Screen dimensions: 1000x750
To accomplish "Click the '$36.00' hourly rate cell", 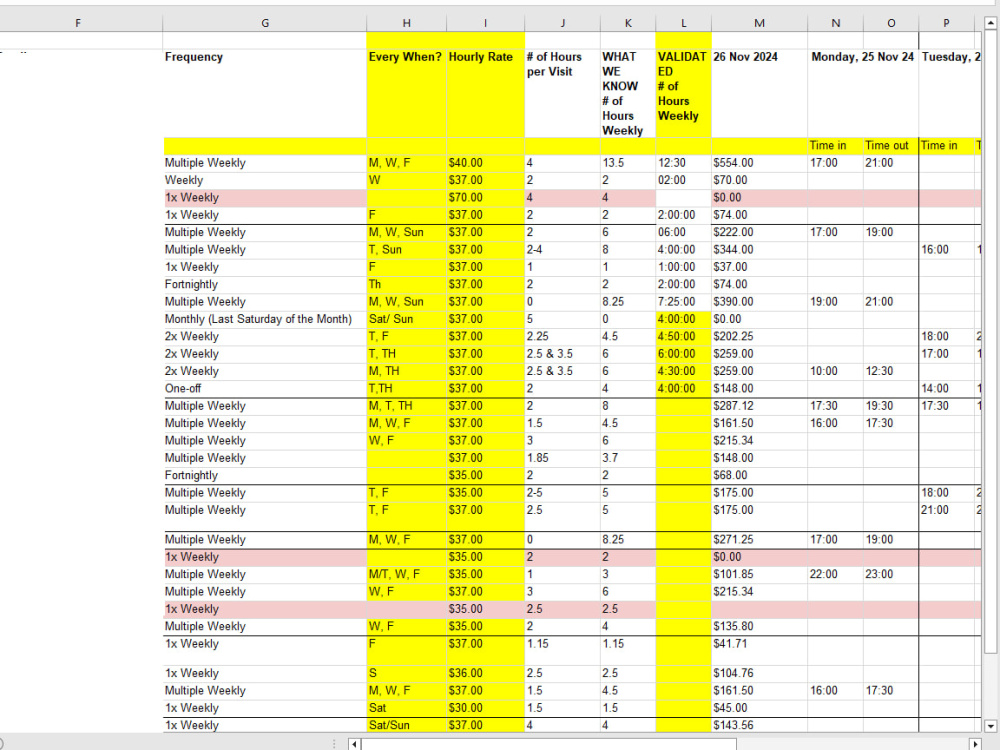I will coord(485,673).
